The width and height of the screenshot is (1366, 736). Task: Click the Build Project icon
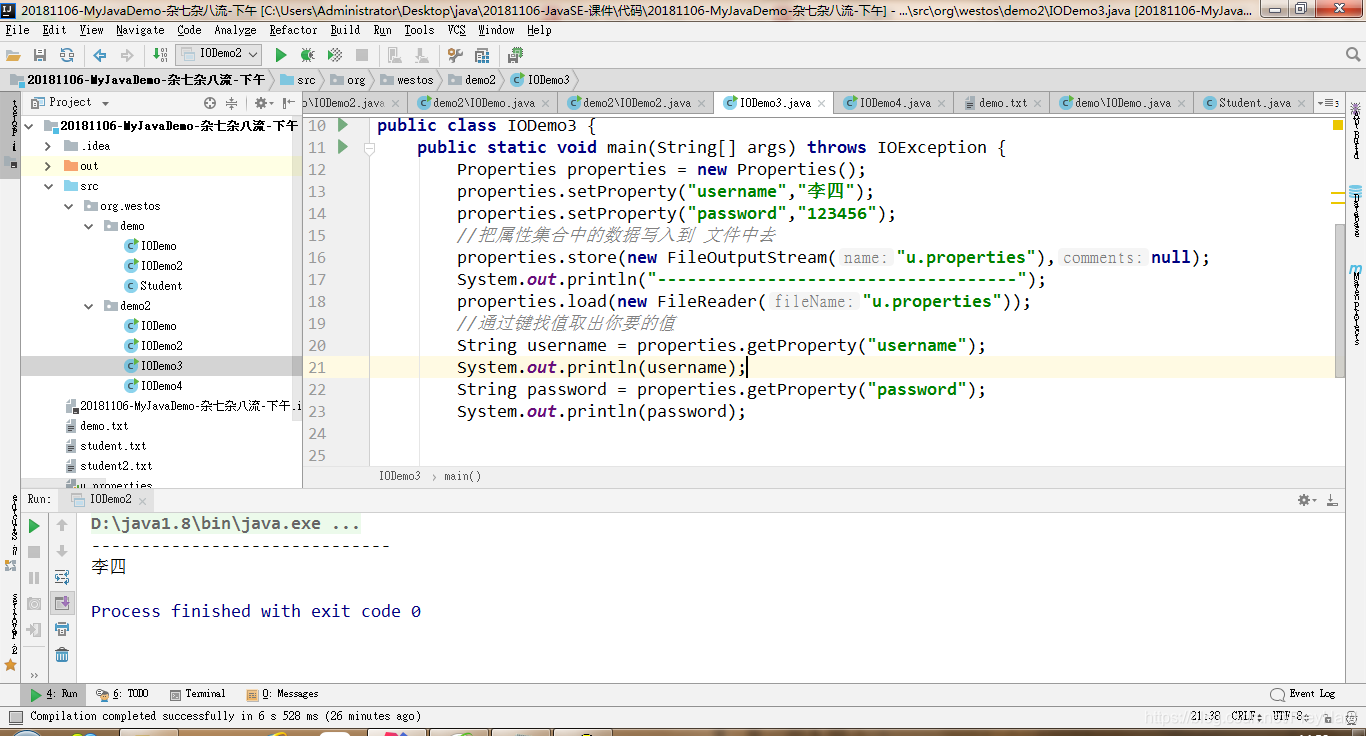pyautogui.click(x=160, y=55)
